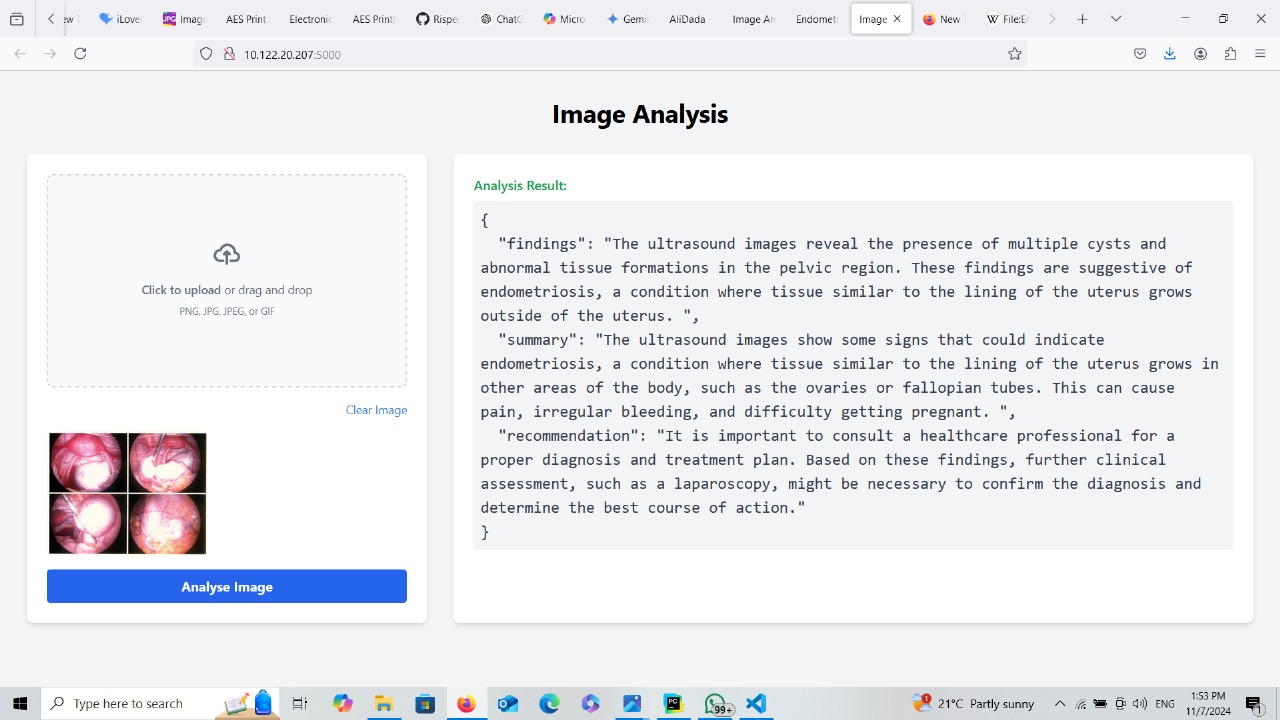Image resolution: width=1280 pixels, height=720 pixels.
Task: Click the 'Click to upload' text
Action: click(181, 290)
